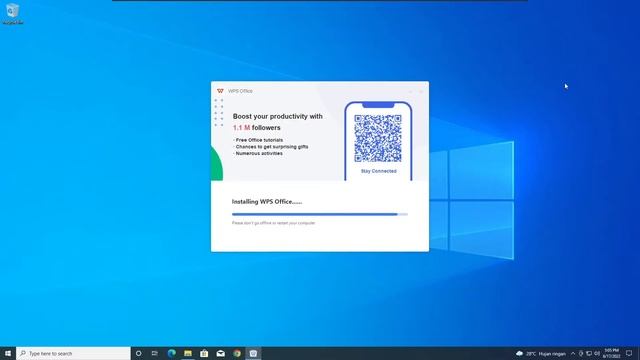Click the 'Type here to search' box
This screenshot has width=640, height=360.
click(73, 353)
